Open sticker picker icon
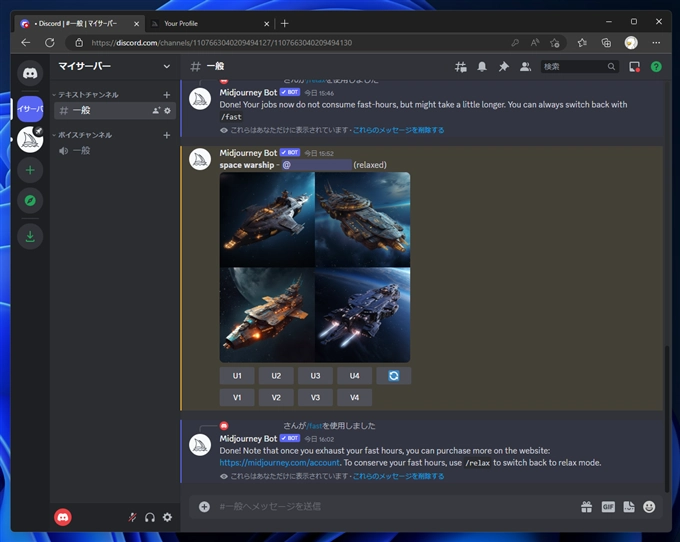Screen dimensions: 680x542 [629, 506]
